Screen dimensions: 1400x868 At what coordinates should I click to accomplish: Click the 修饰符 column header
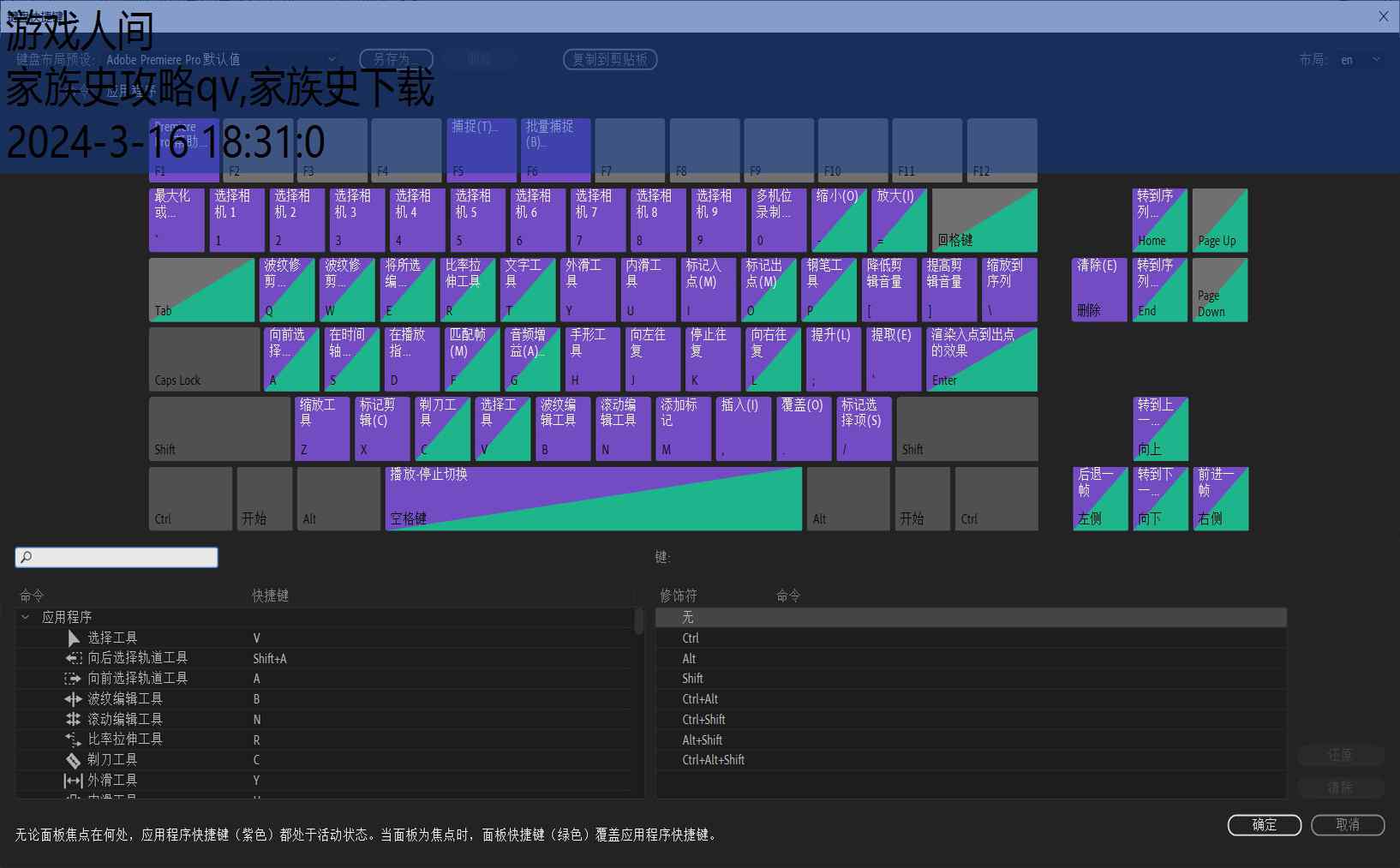679,596
